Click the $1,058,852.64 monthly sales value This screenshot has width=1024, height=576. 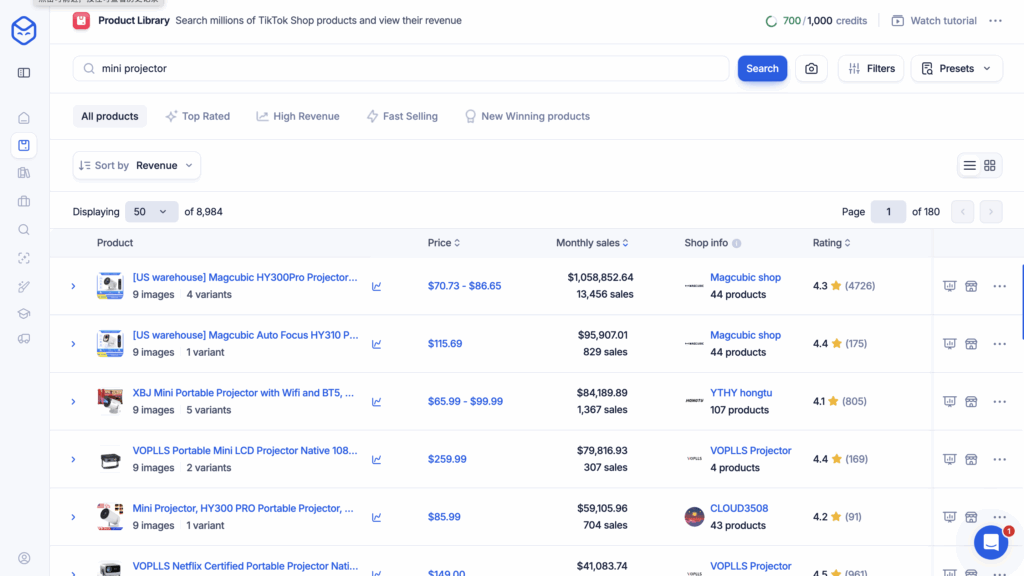(600, 278)
